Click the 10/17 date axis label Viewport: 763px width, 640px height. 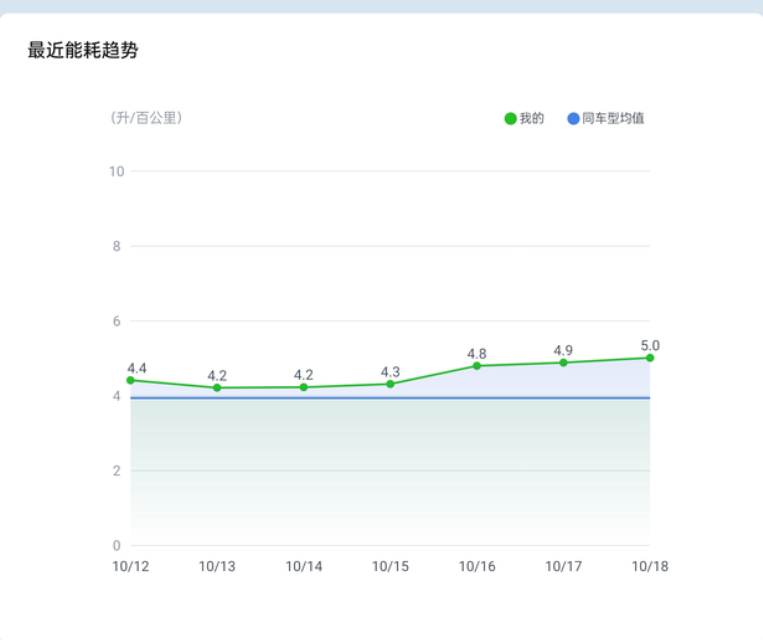click(563, 566)
